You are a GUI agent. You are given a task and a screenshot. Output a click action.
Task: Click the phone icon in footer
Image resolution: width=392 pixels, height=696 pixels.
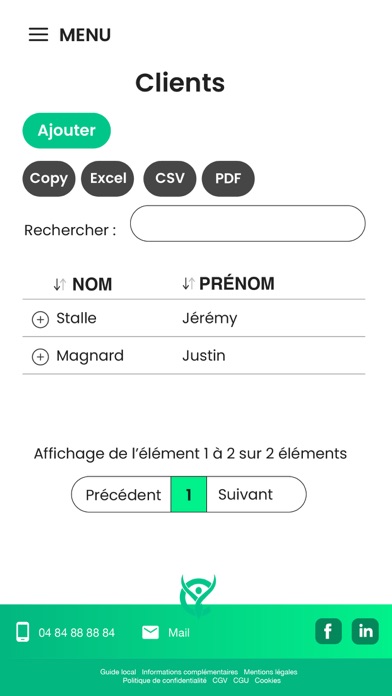click(23, 632)
